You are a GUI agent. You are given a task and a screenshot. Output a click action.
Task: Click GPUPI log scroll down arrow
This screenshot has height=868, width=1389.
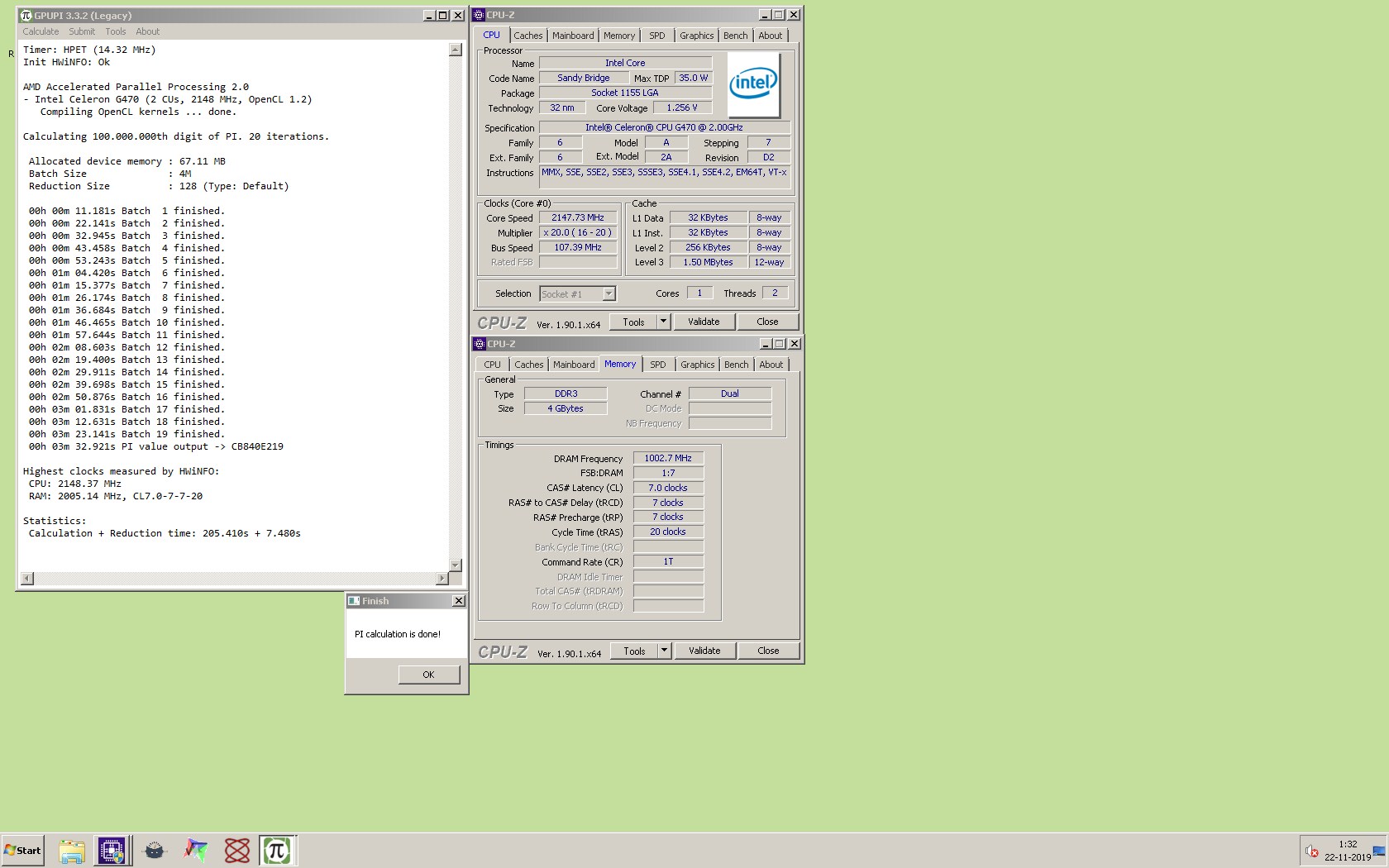[455, 565]
